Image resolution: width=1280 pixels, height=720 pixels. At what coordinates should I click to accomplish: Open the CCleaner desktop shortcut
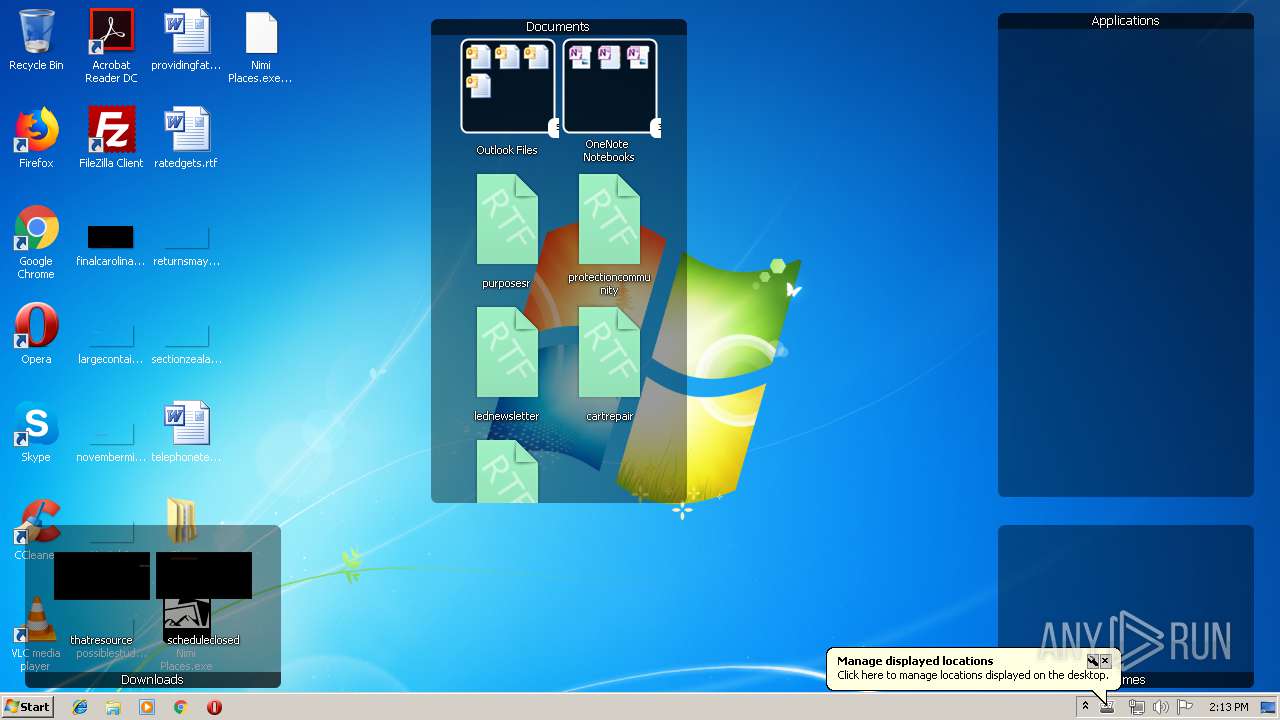[x=36, y=530]
